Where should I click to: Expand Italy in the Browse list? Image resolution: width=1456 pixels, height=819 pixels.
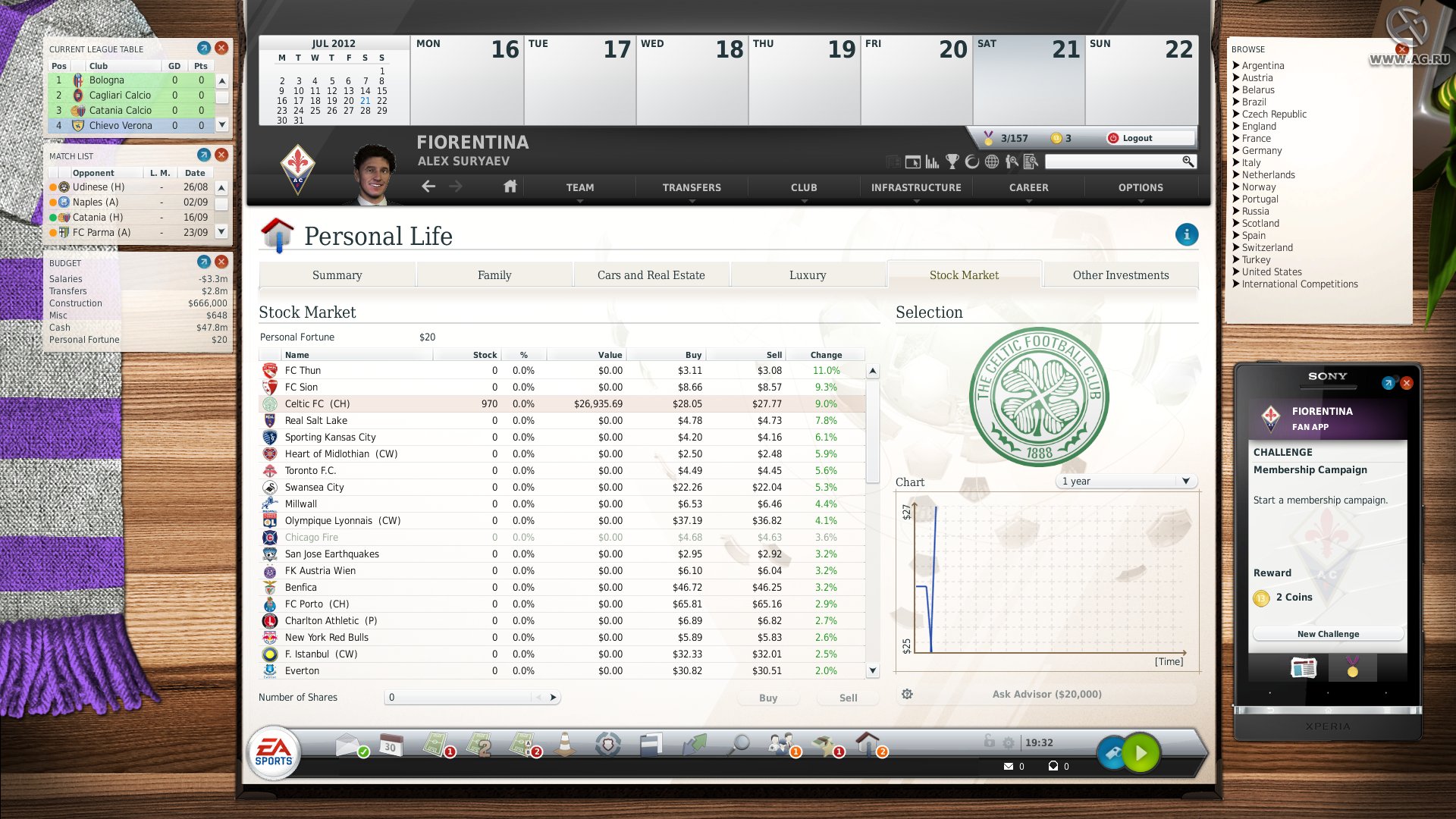(1250, 163)
